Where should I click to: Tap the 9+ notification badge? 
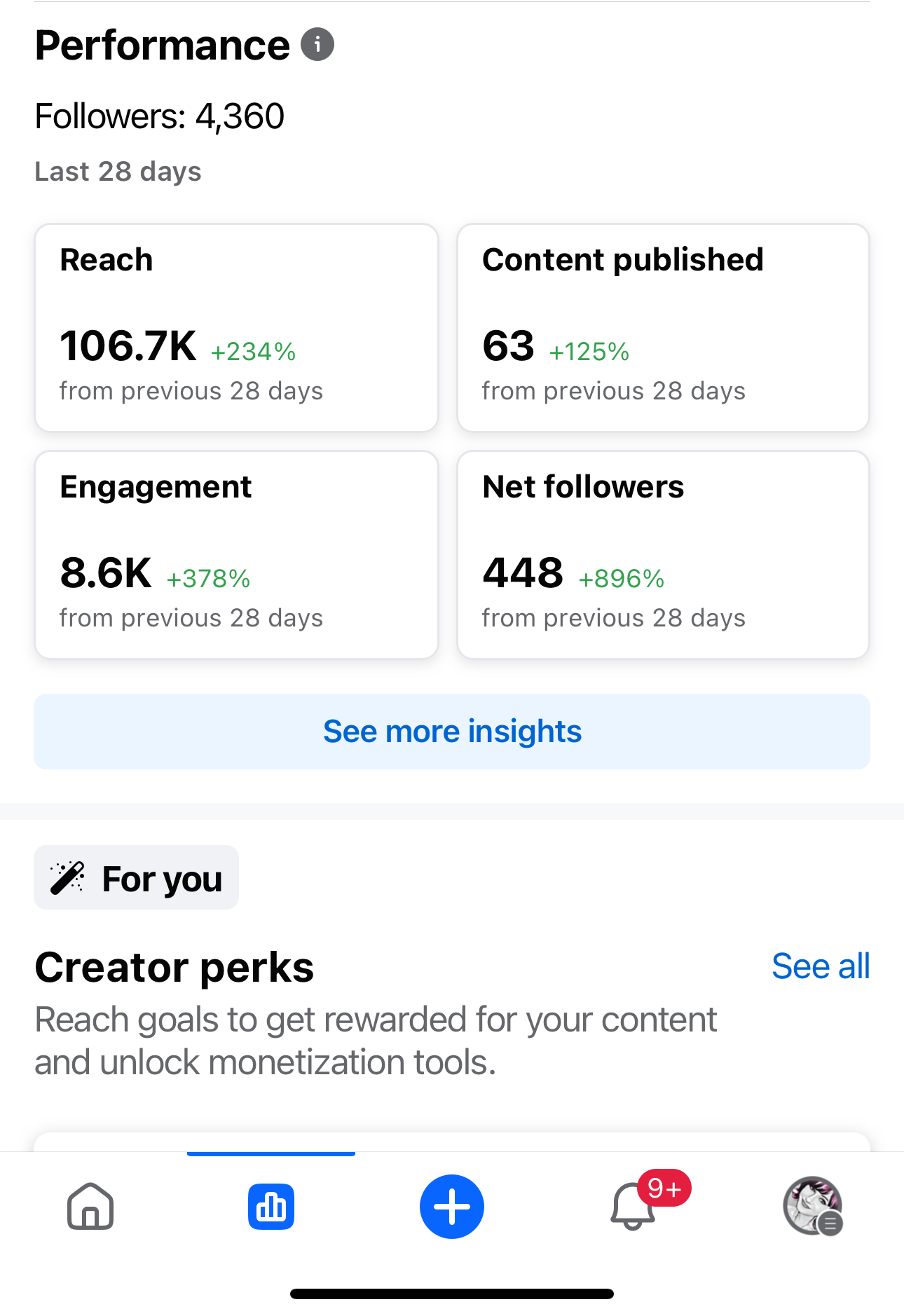[x=665, y=1187]
